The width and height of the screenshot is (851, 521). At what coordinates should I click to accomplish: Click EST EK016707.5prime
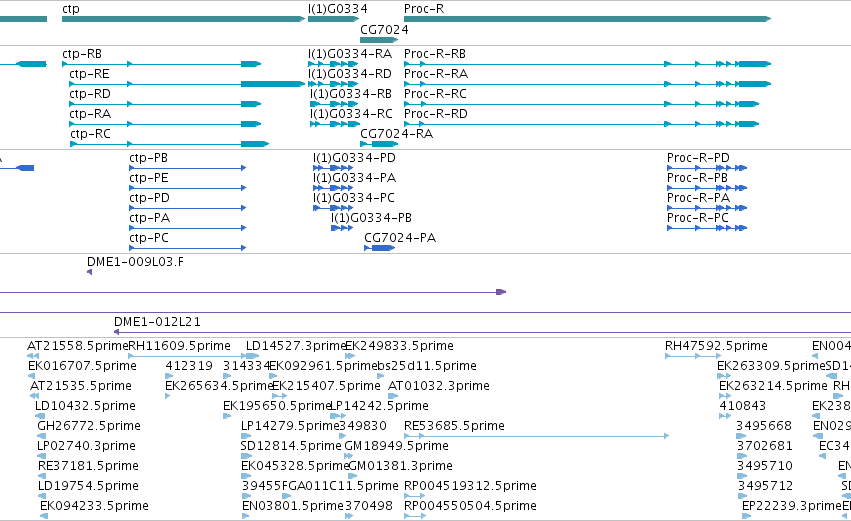coord(31,377)
